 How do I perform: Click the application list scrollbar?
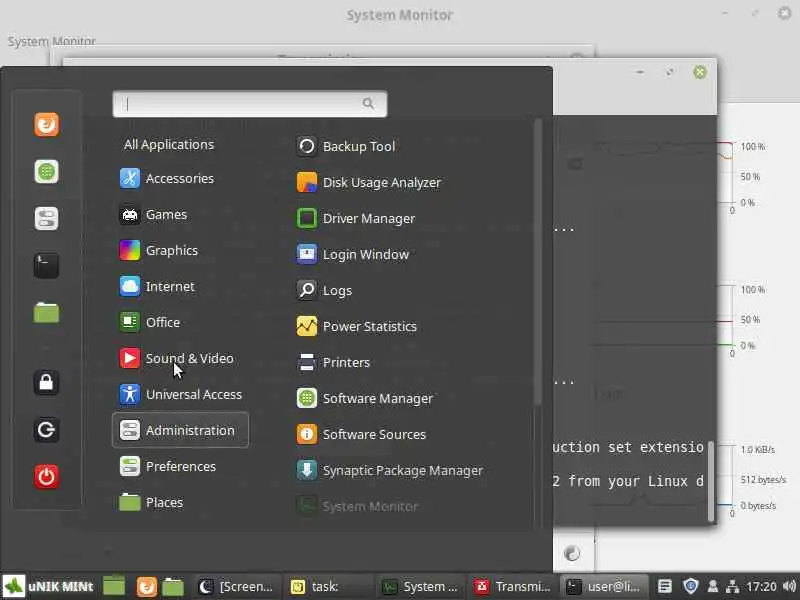537,263
